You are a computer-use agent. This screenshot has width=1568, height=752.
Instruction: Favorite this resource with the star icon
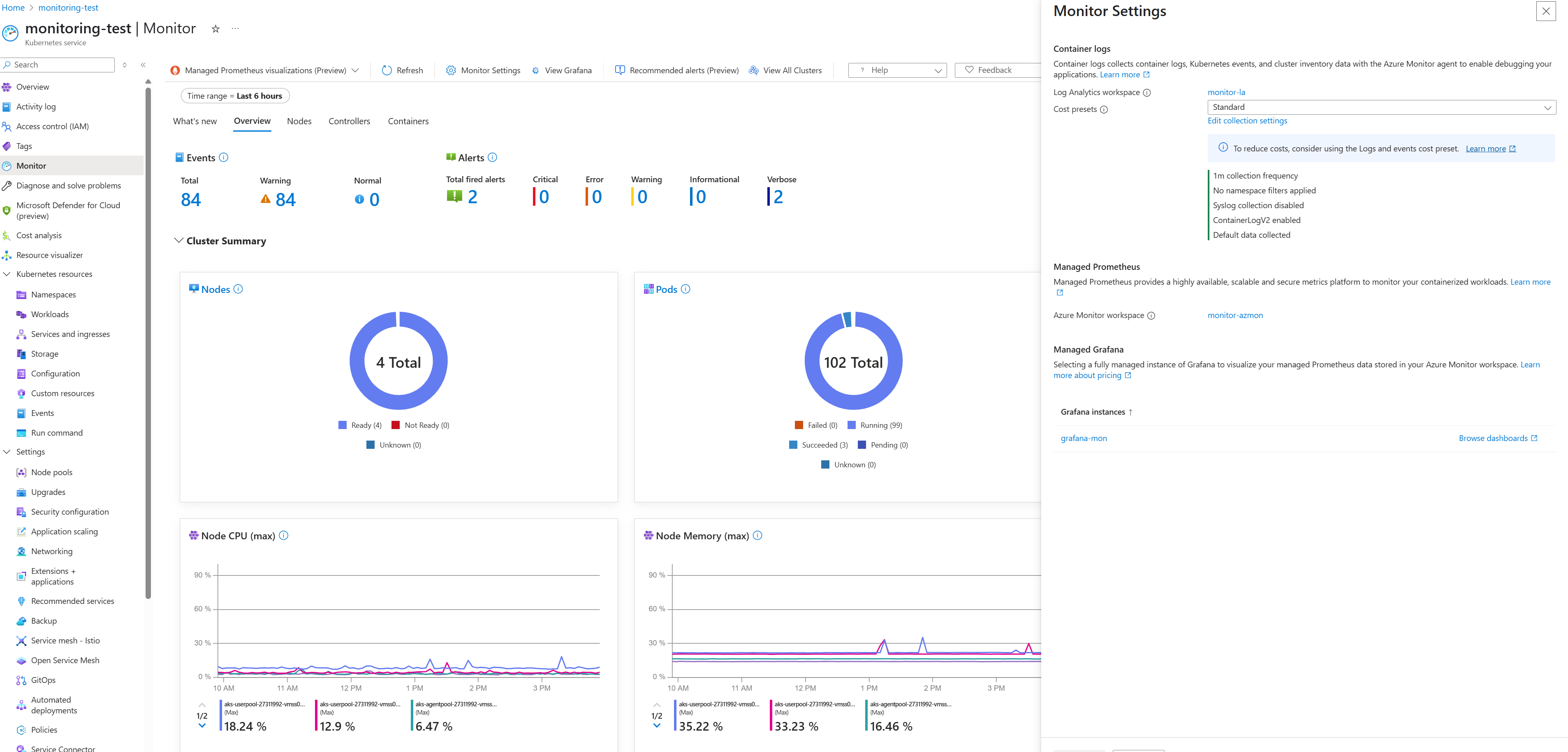click(215, 29)
